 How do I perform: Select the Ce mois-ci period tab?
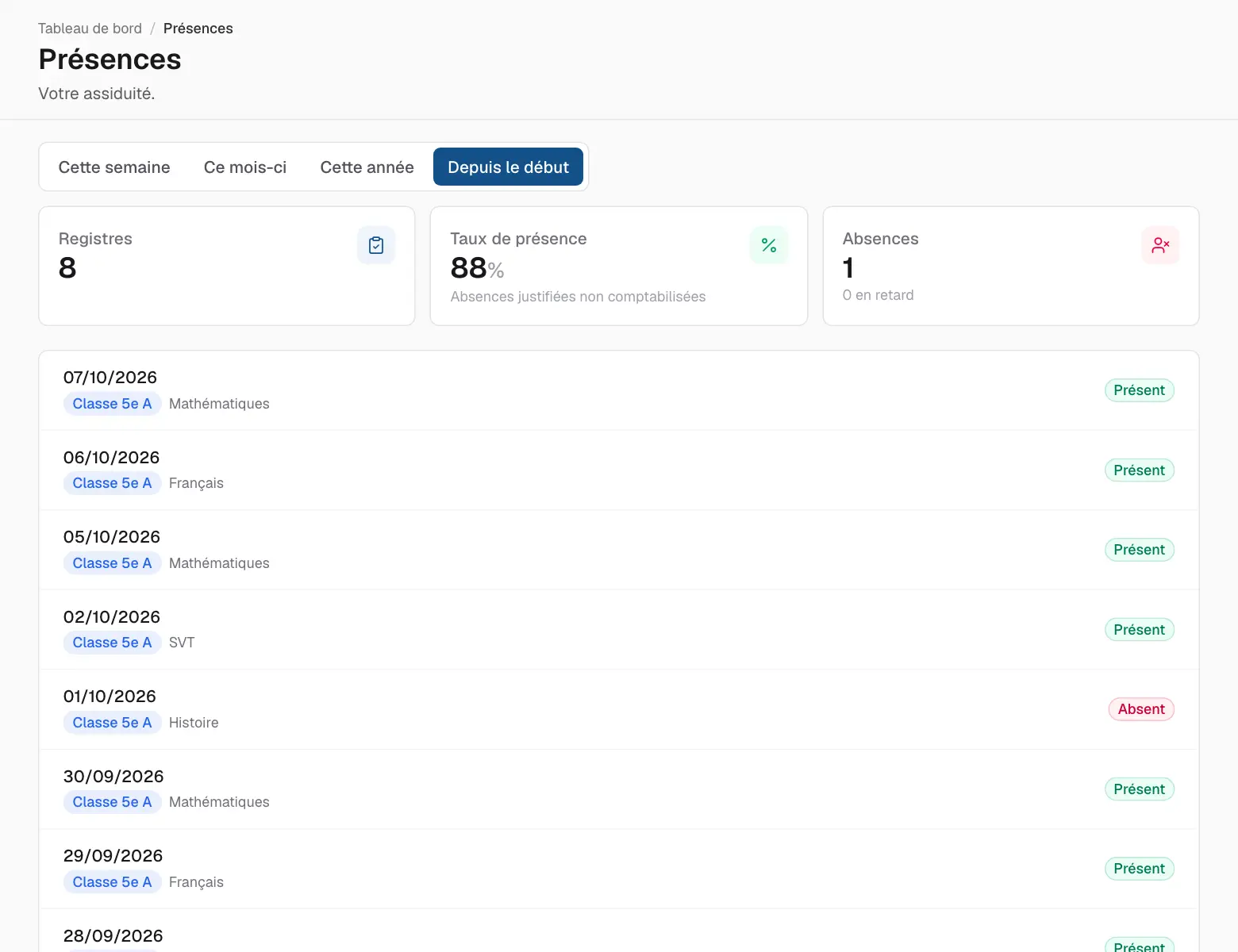coord(245,167)
